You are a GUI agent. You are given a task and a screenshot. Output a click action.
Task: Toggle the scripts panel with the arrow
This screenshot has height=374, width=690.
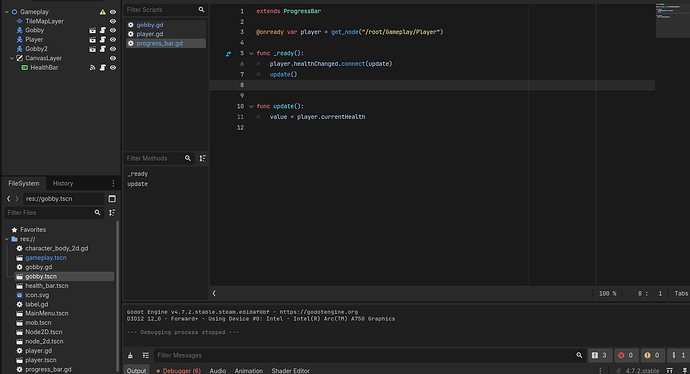click(x=214, y=293)
